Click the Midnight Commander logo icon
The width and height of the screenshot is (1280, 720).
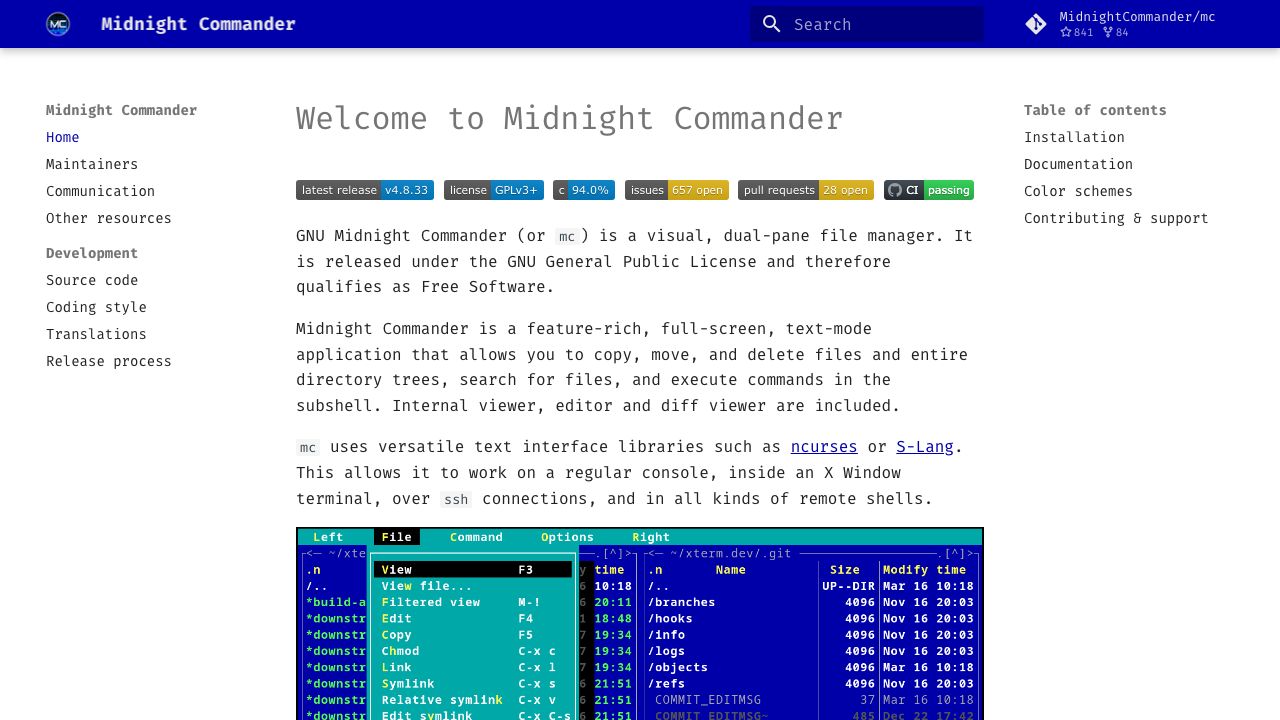pyautogui.click(x=58, y=24)
